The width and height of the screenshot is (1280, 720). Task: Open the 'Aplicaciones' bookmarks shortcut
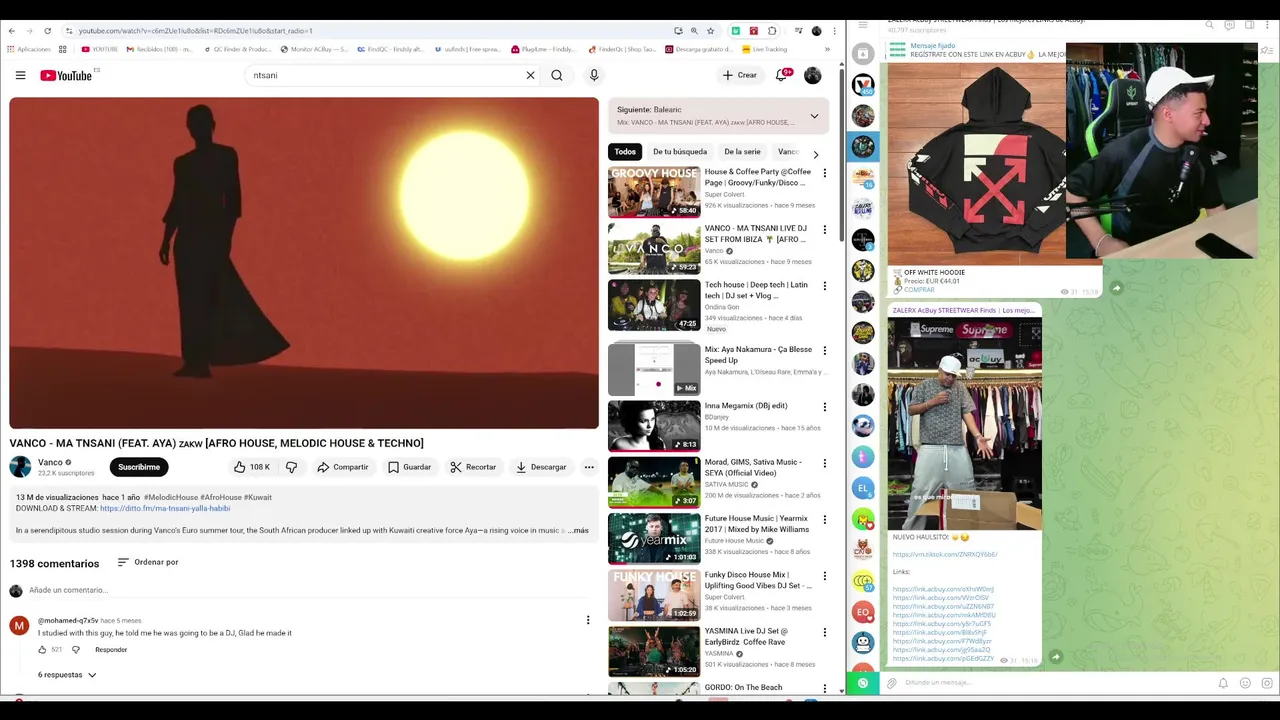[28, 49]
